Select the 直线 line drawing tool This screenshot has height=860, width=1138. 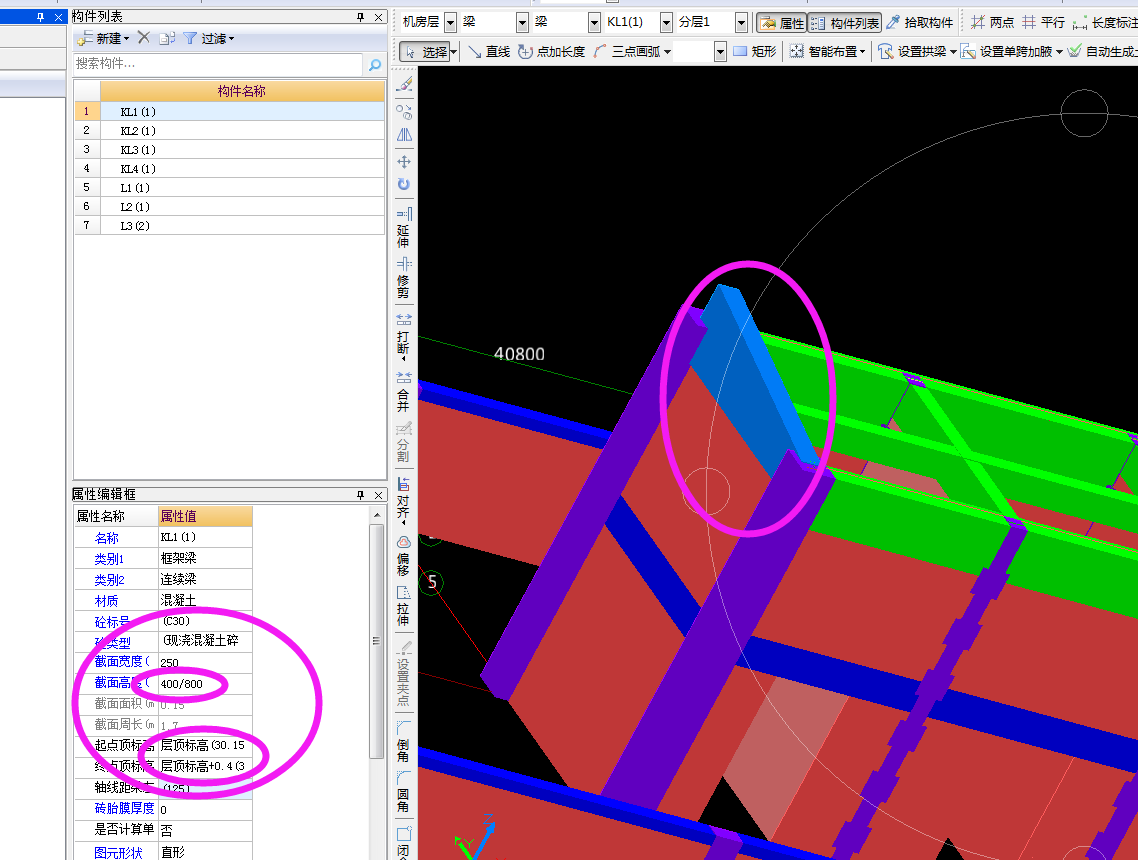488,52
